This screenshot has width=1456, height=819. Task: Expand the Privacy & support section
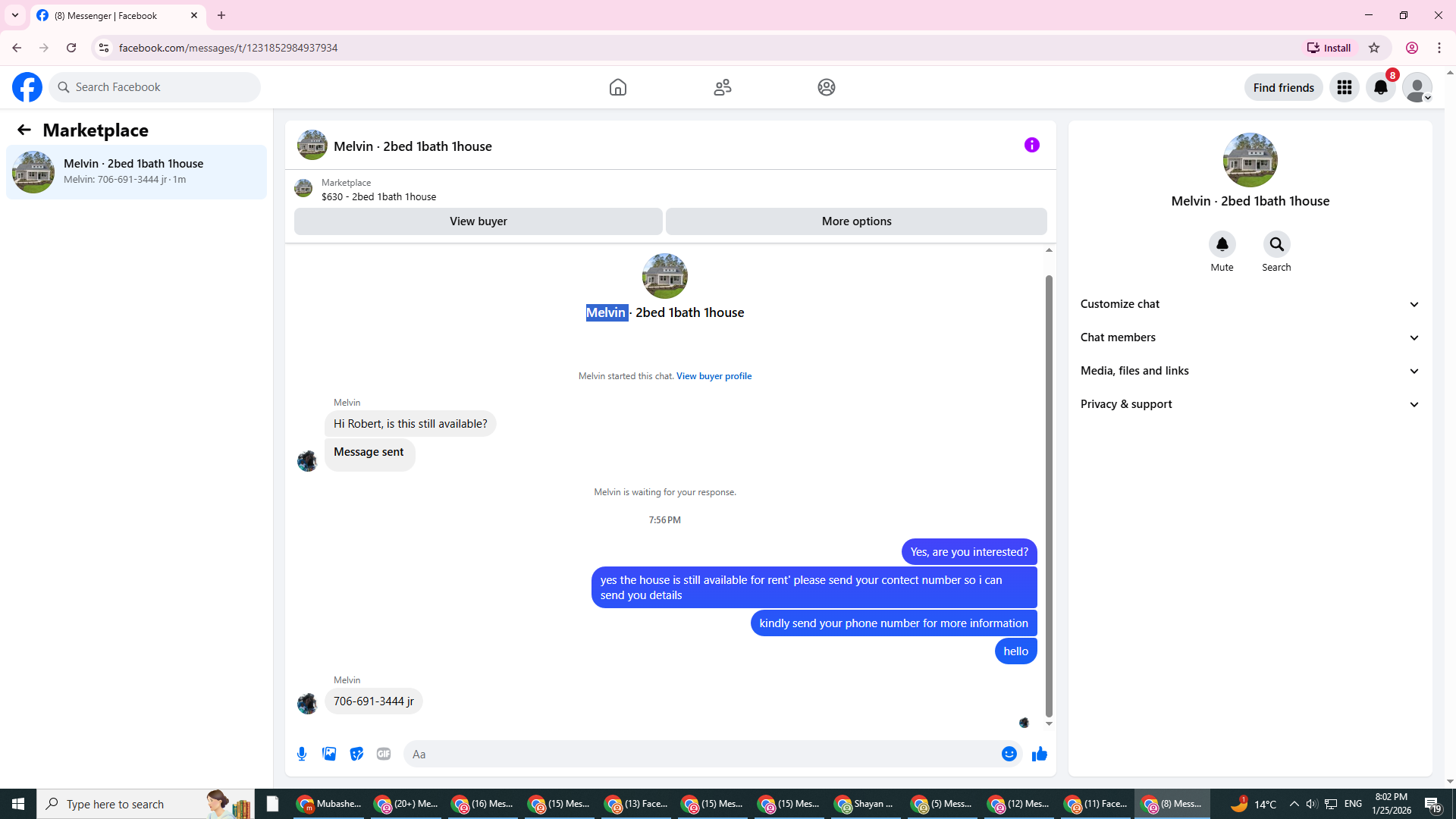[1250, 404]
